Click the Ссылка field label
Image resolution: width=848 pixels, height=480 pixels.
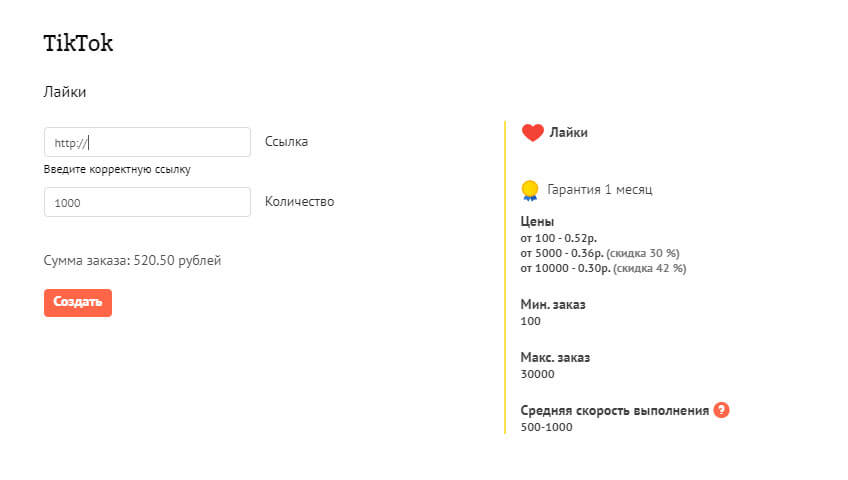(x=286, y=142)
